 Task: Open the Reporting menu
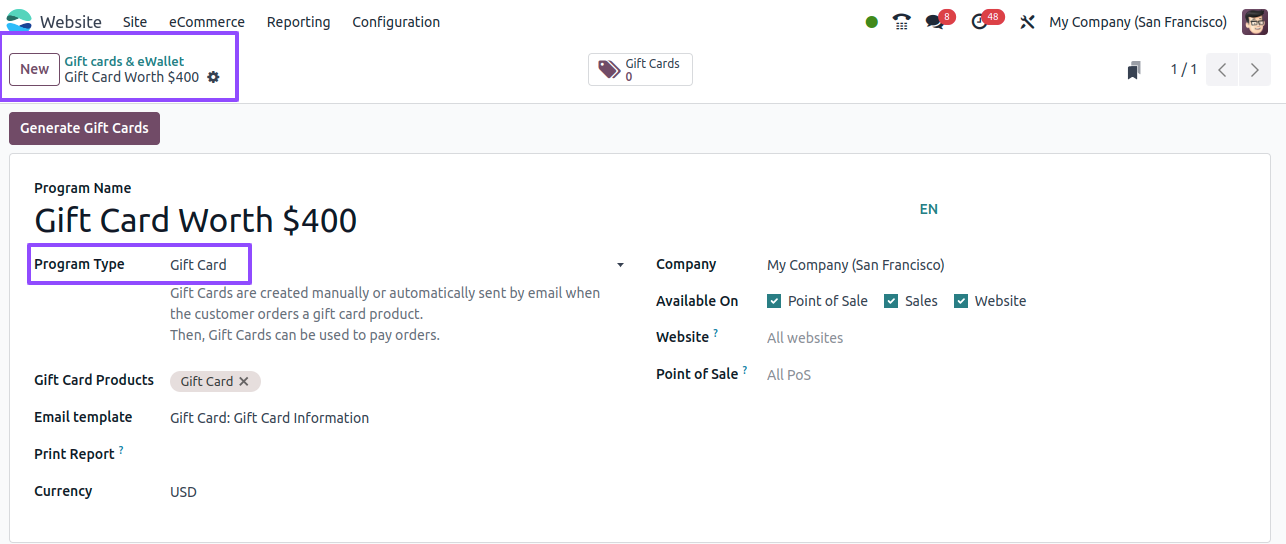[299, 22]
